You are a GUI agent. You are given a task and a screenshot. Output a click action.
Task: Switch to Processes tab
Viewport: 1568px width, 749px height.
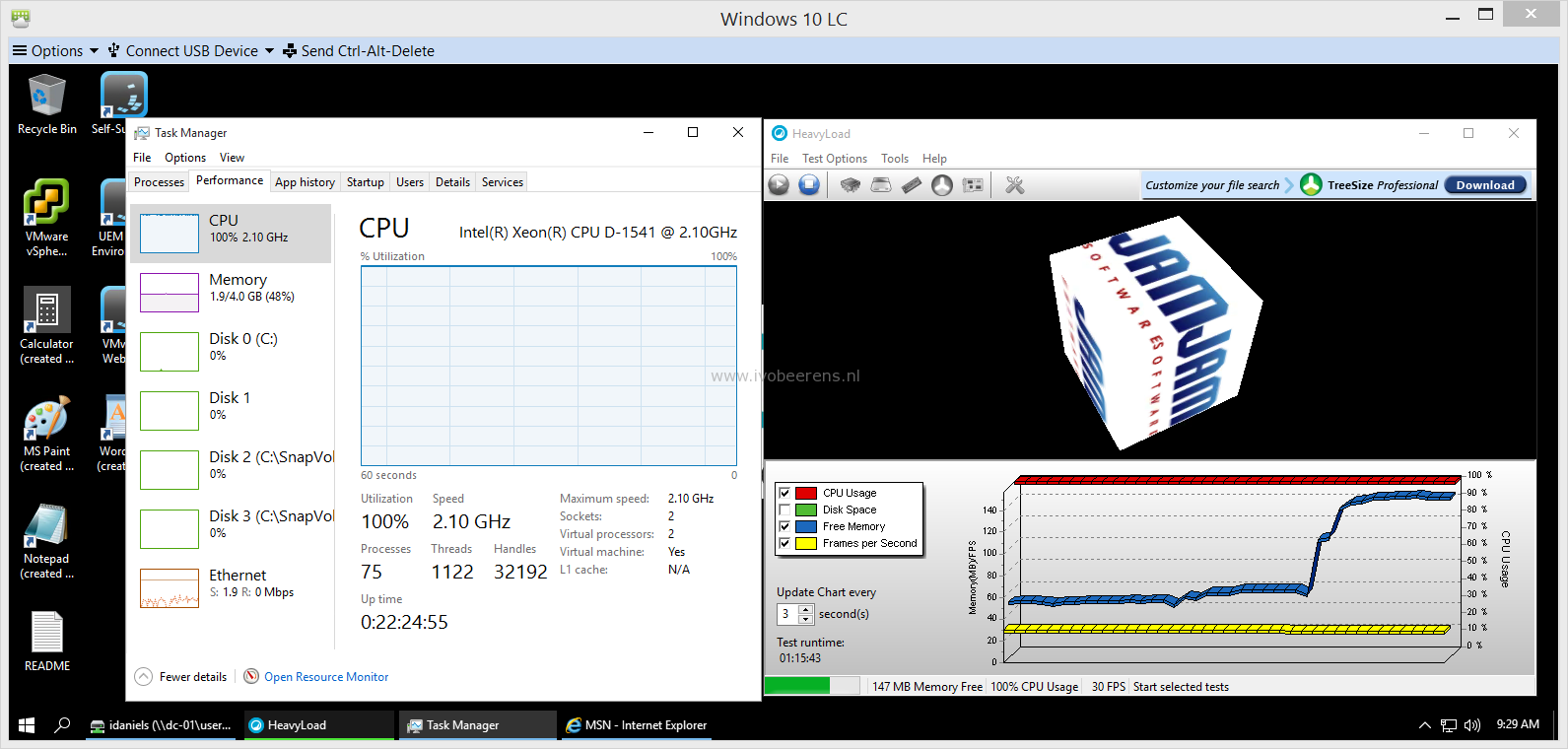click(159, 182)
